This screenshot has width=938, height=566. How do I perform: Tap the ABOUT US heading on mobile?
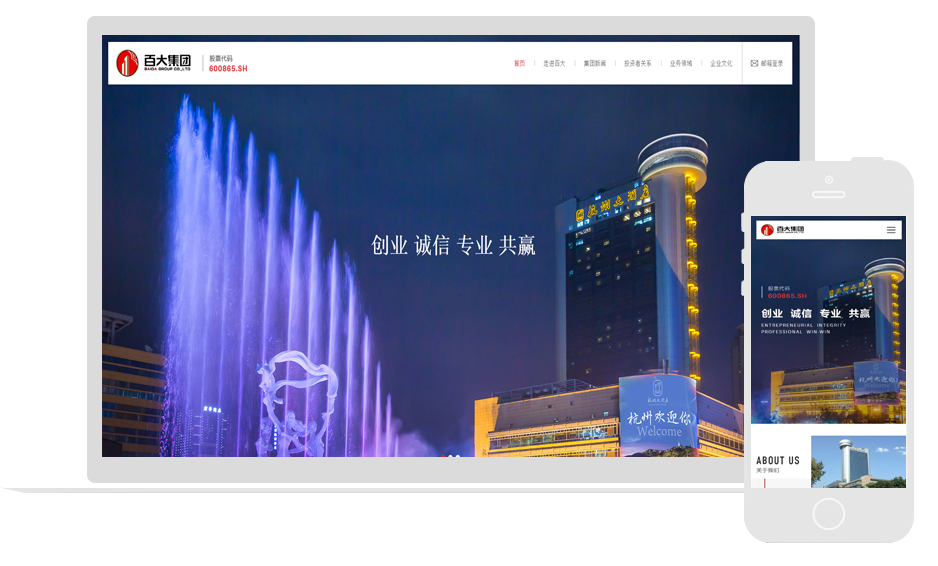coord(778,461)
